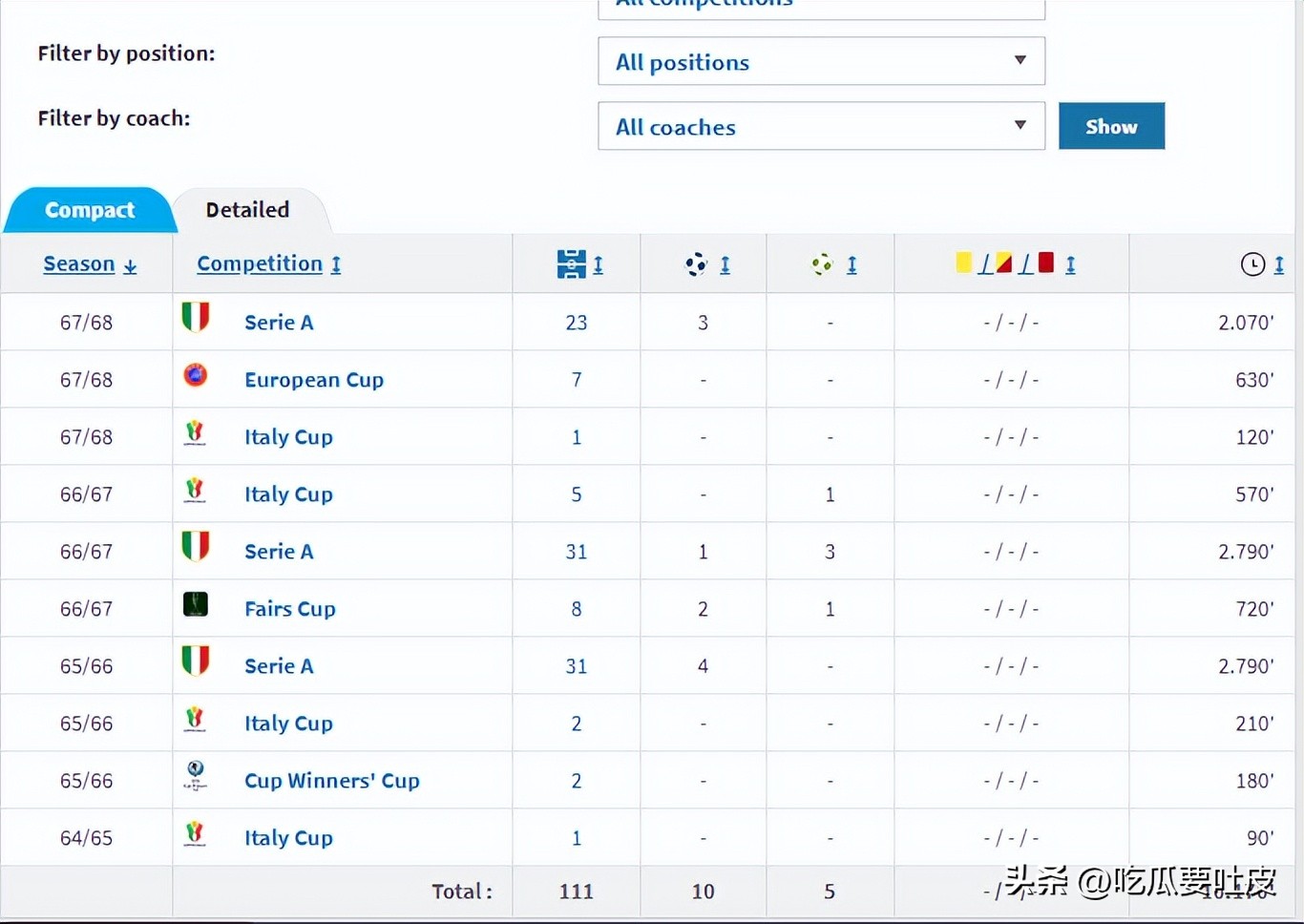Screen dimensions: 1304x924
Task: Switch to the Detailed tab
Action: tap(247, 210)
